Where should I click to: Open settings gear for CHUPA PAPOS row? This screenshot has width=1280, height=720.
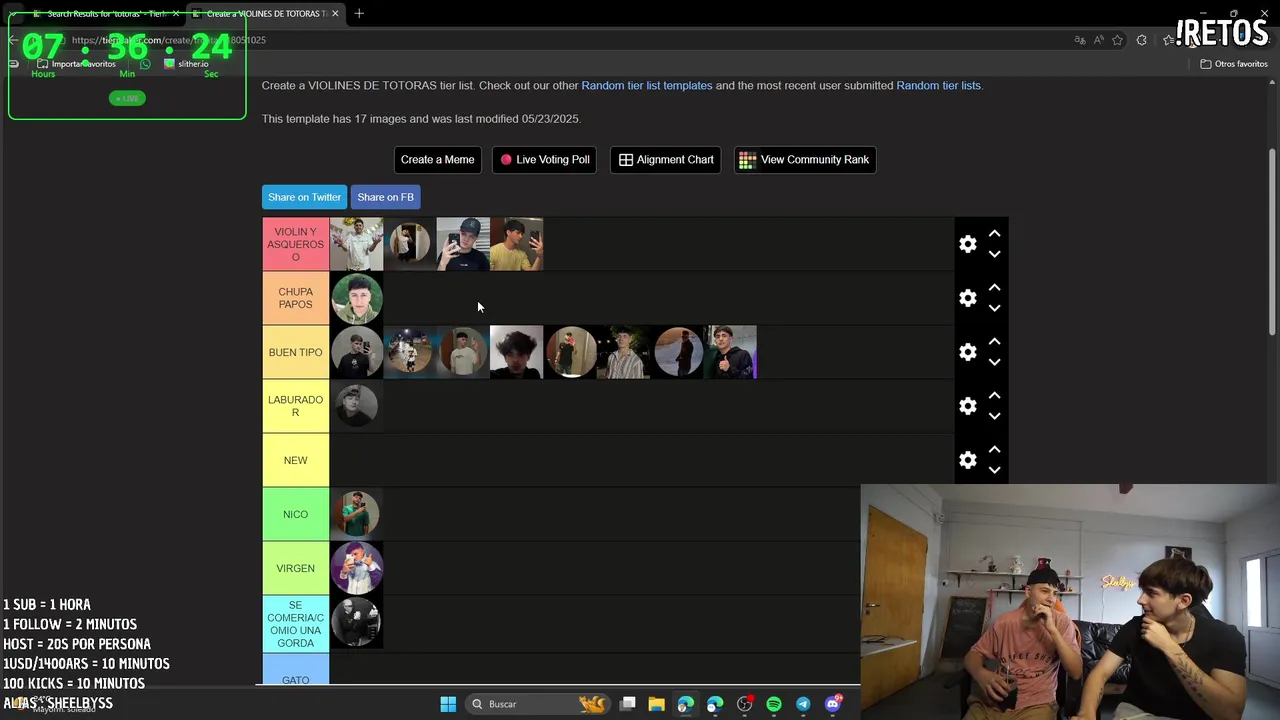pos(967,298)
